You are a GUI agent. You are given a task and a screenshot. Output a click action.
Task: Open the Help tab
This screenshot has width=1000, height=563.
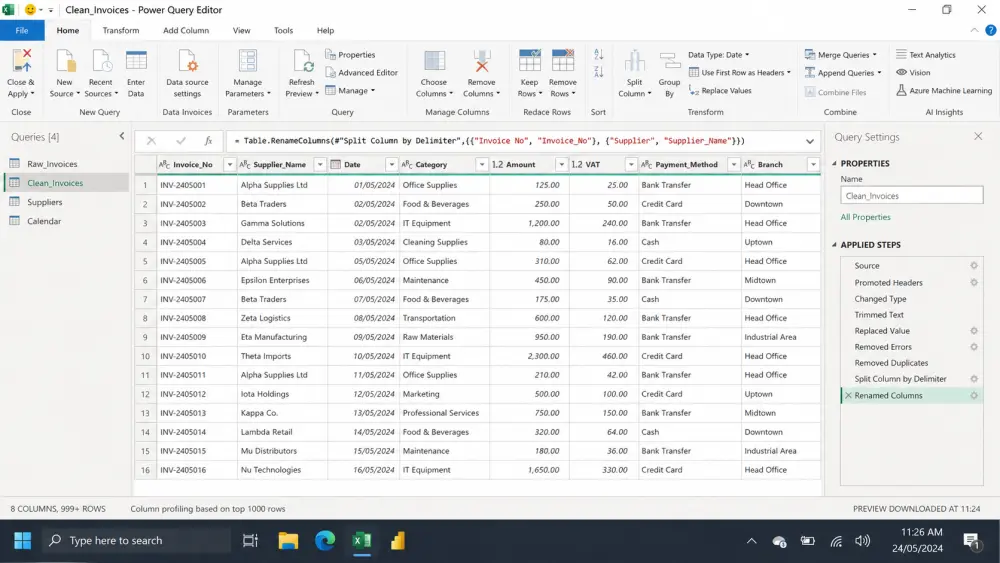pos(325,30)
